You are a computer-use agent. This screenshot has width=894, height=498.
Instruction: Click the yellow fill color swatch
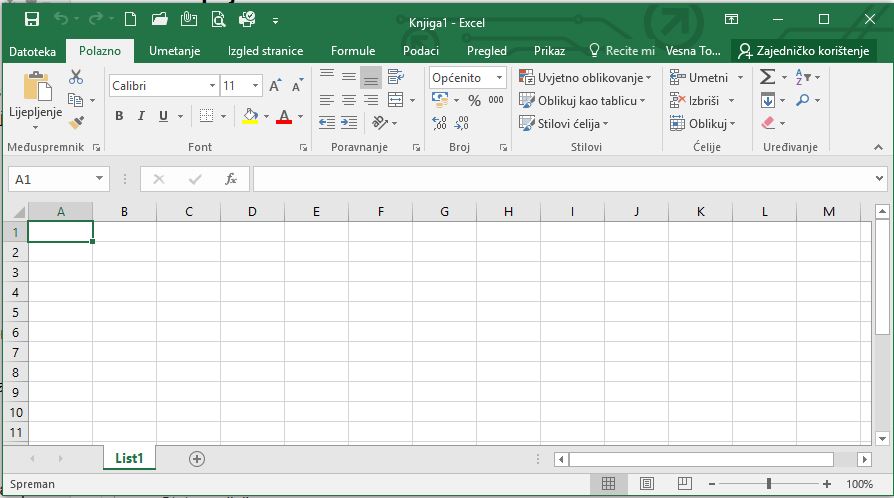tap(250, 117)
